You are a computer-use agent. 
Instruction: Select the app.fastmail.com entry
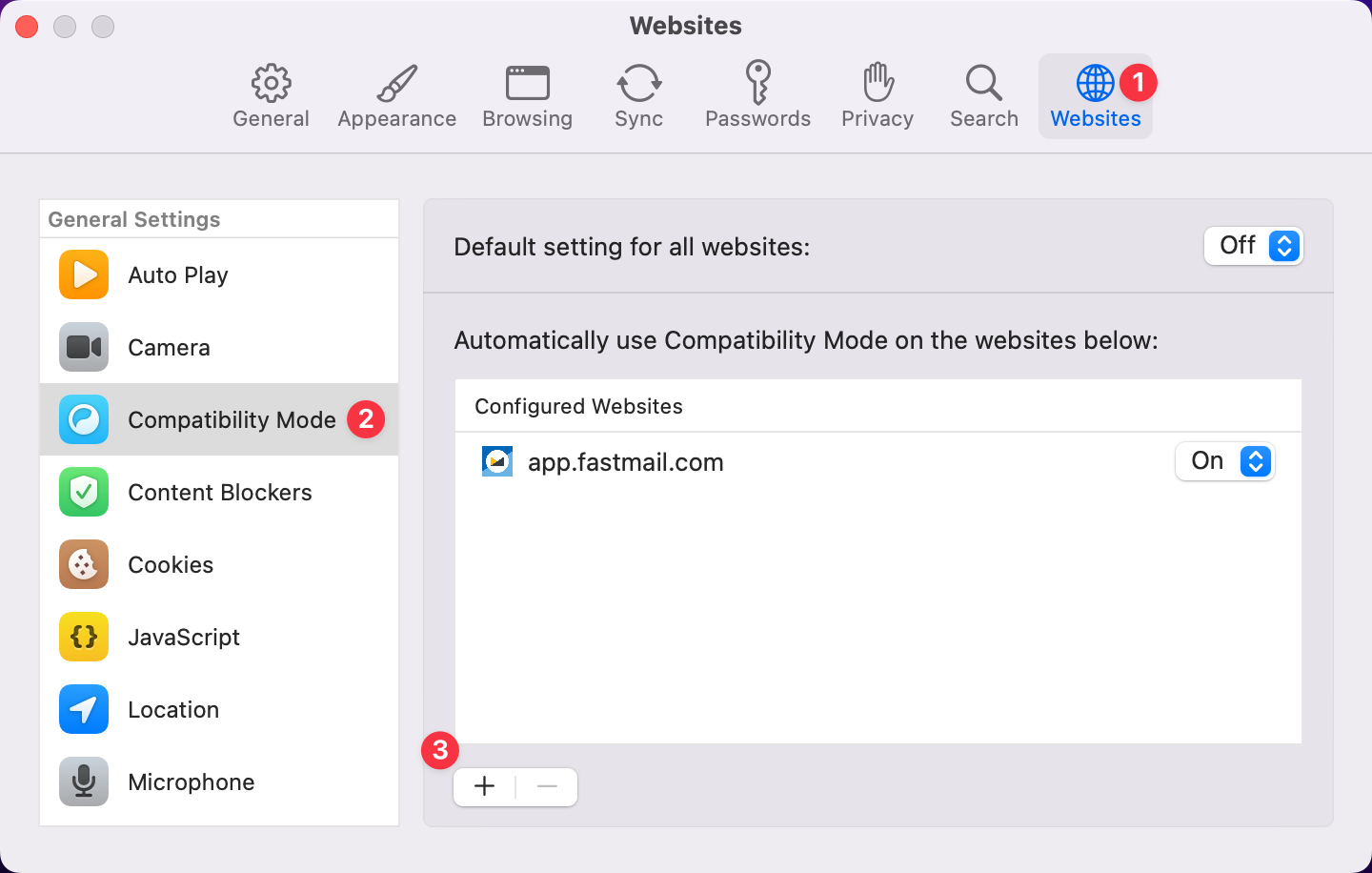626,461
